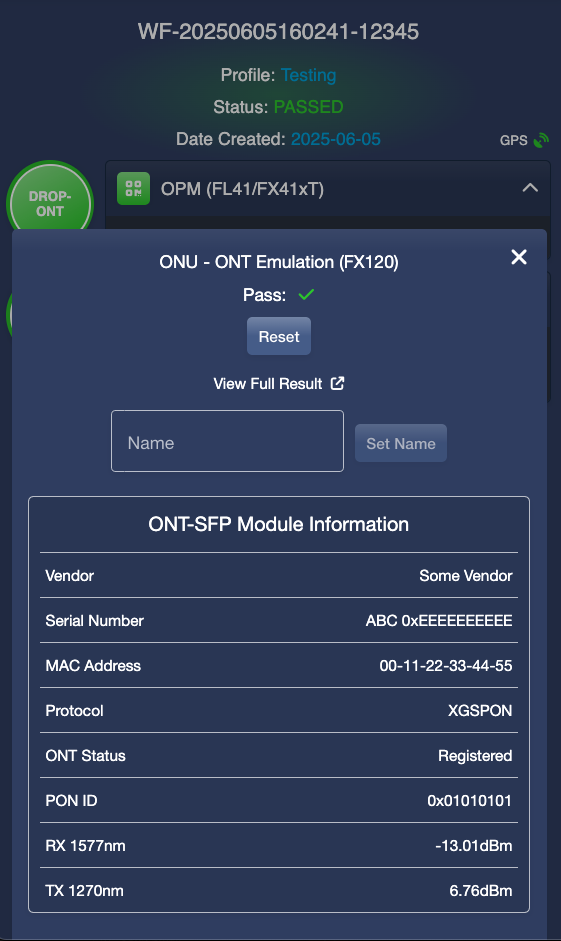The width and height of the screenshot is (561, 941).
Task: Click the Reset button
Action: (279, 336)
